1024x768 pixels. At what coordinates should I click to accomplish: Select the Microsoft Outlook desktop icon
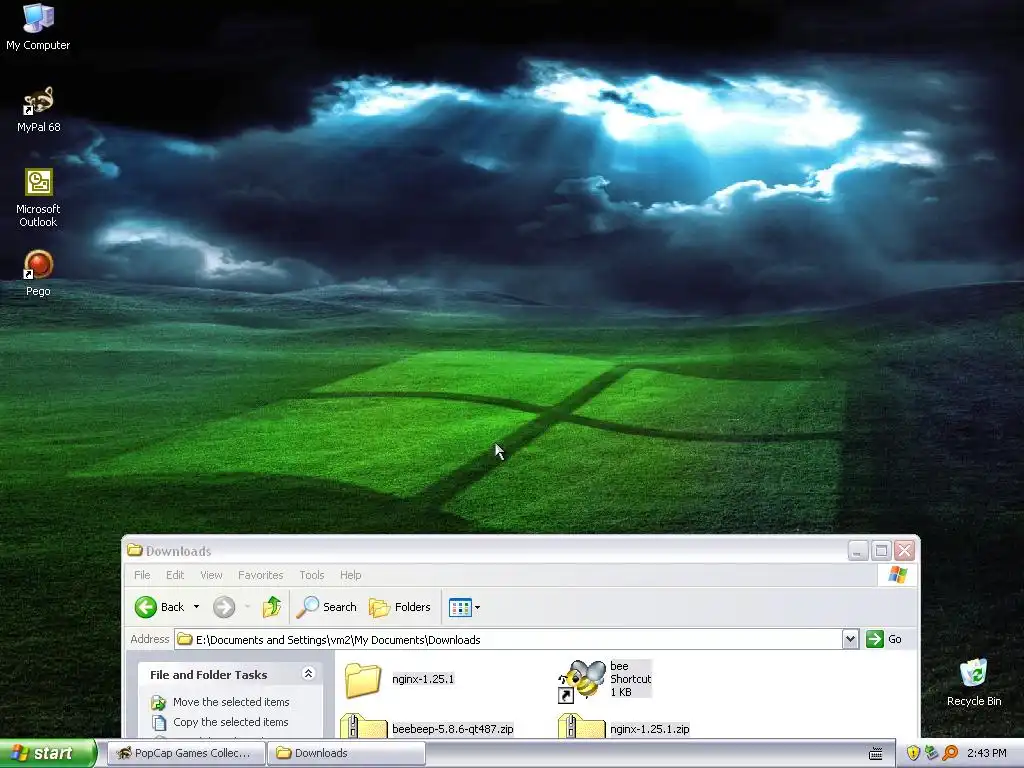[x=38, y=198]
